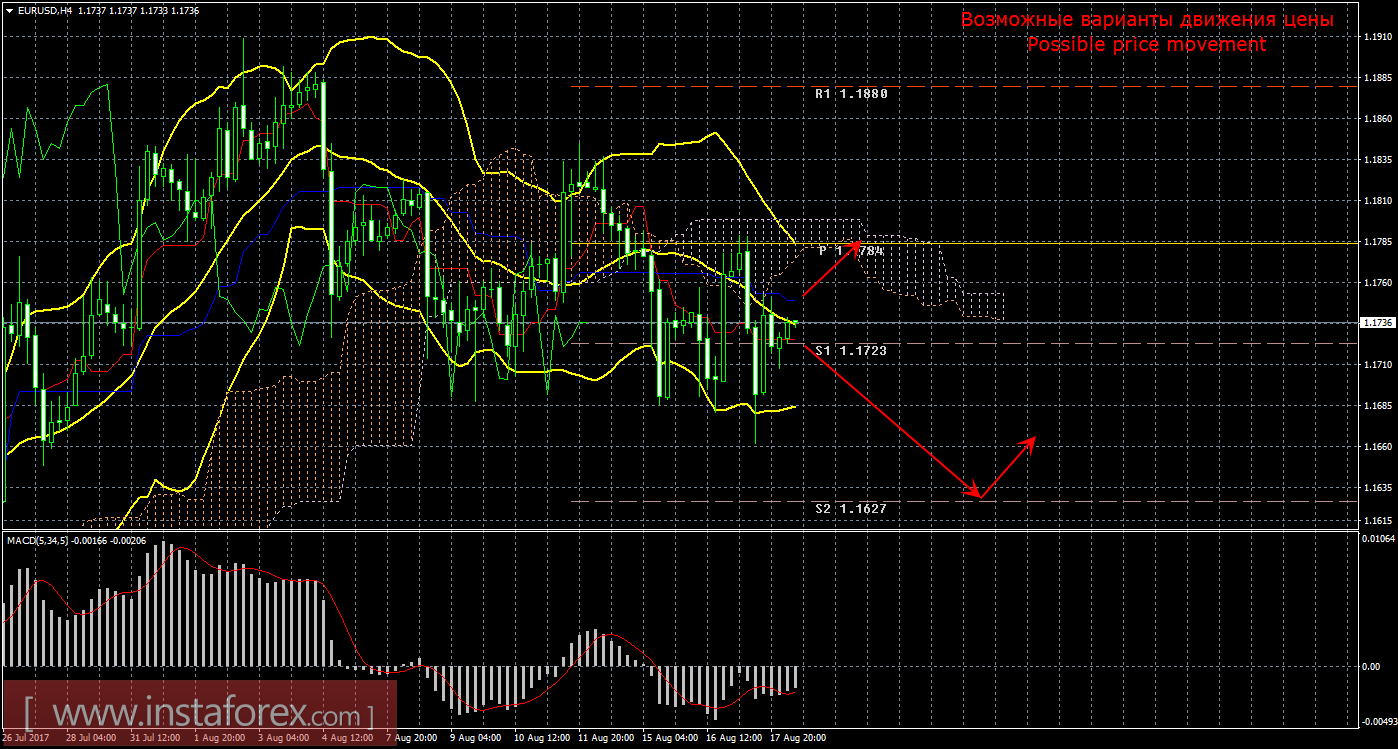
Task: Click the -0.00493 MACD scale value
Action: 1377,721
